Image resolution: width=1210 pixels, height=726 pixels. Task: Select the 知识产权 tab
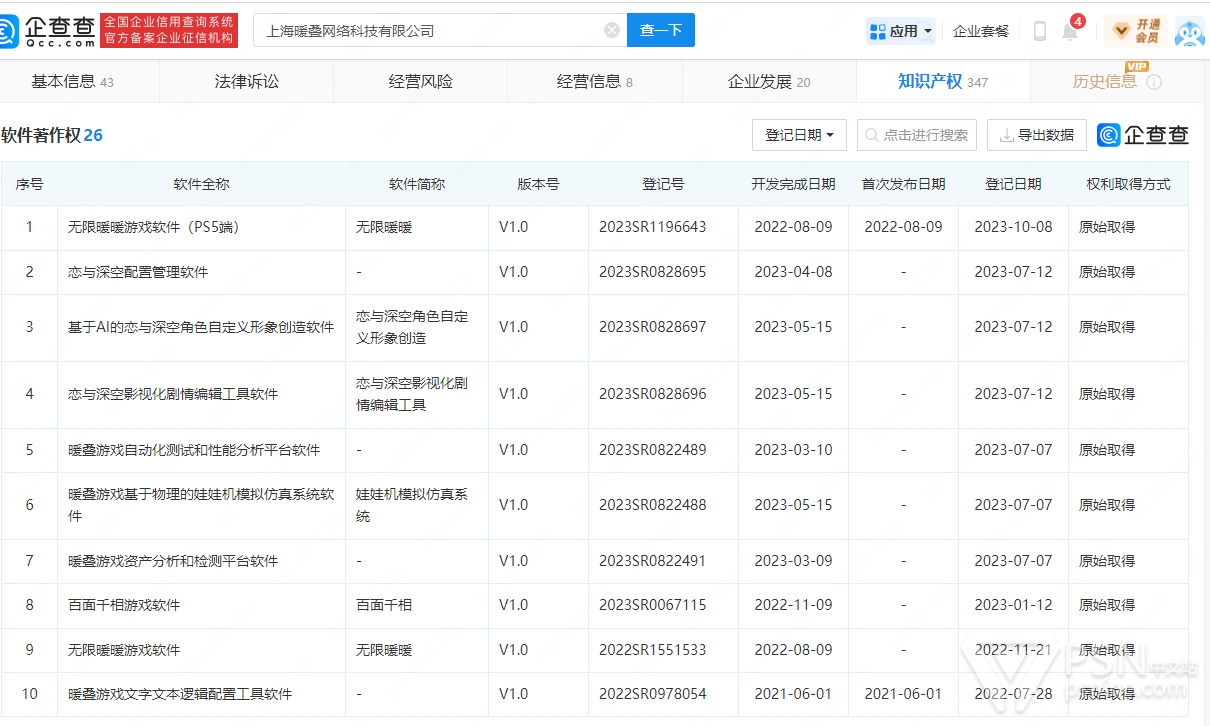tap(943, 82)
